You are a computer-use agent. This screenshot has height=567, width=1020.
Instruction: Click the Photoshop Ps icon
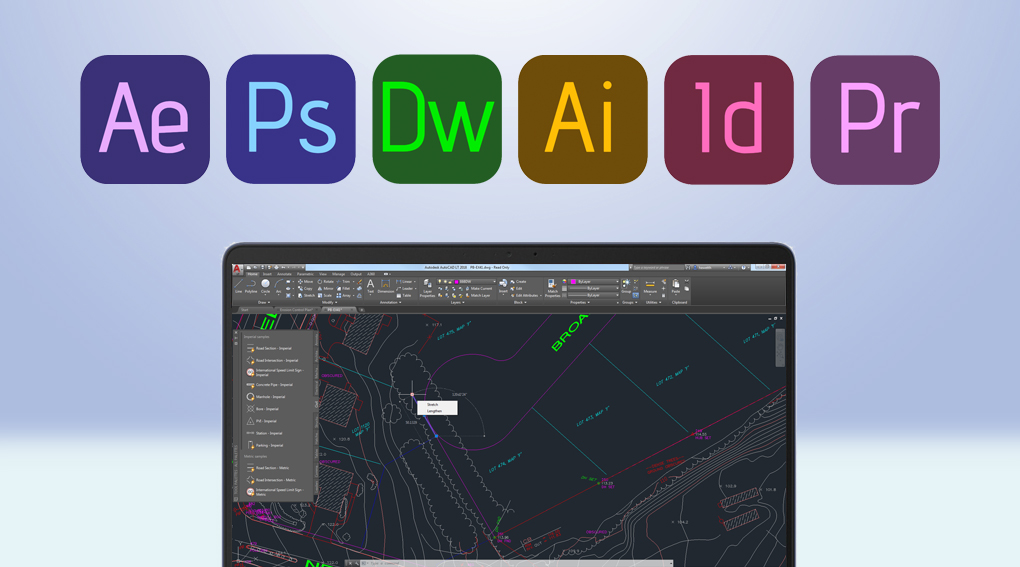(291, 120)
